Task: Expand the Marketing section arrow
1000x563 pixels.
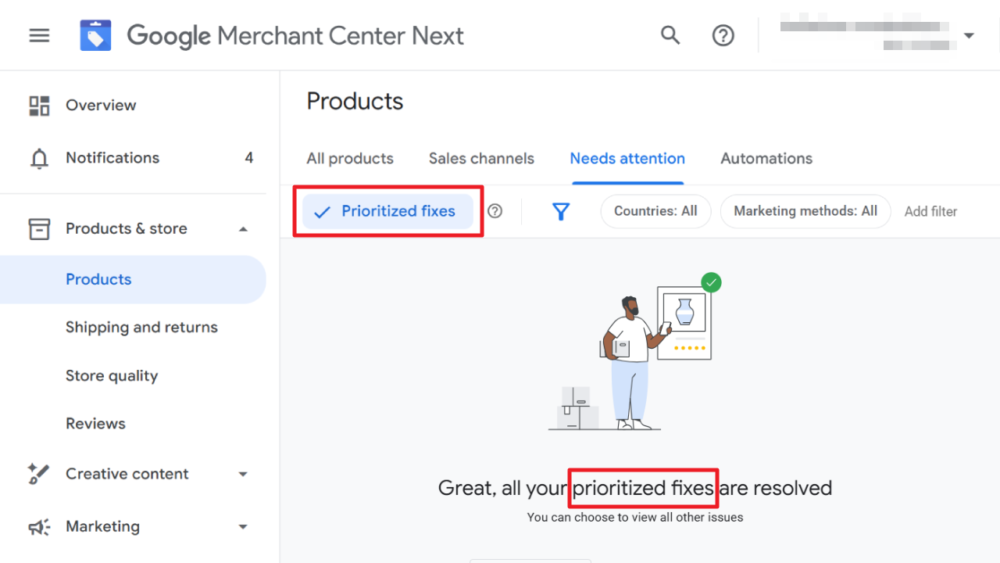Action: click(x=243, y=527)
